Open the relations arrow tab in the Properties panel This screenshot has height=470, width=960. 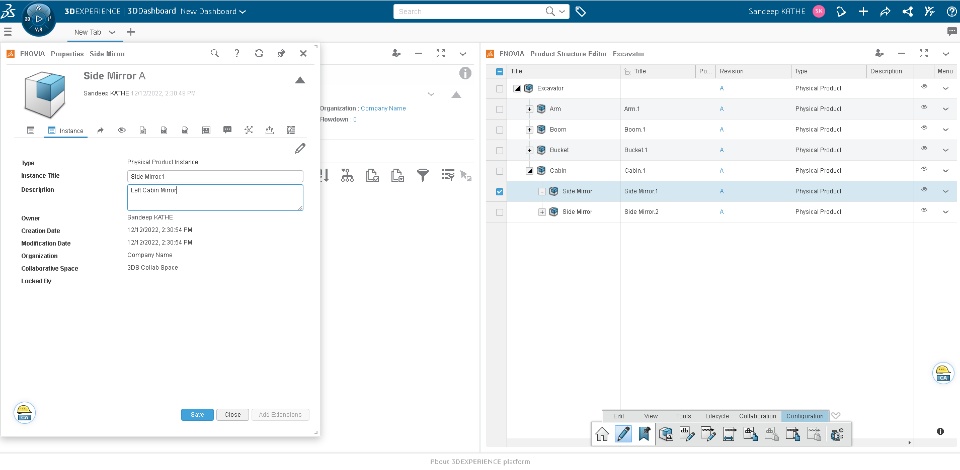100,130
